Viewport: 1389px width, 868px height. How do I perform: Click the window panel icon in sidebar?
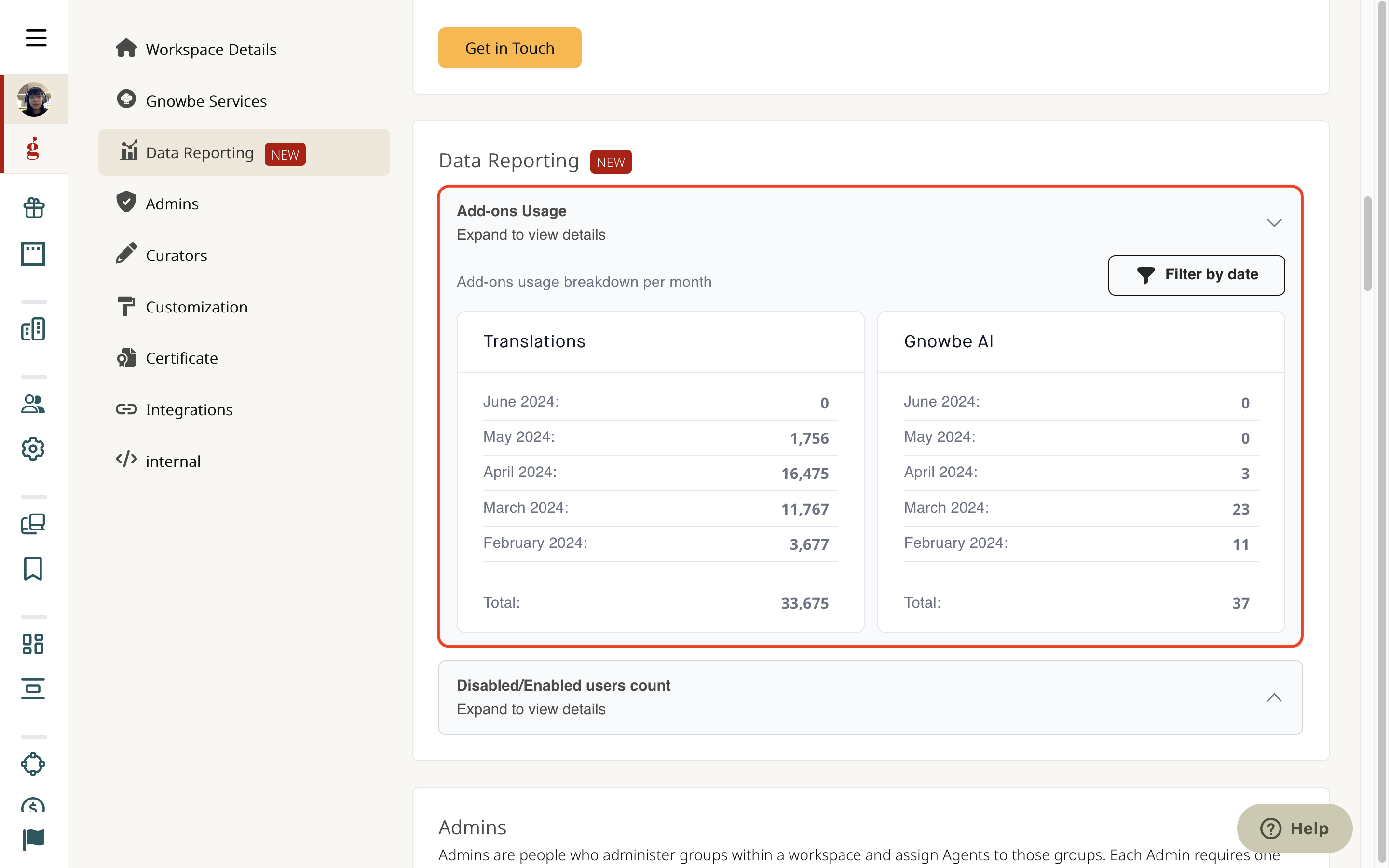pyautogui.click(x=33, y=254)
